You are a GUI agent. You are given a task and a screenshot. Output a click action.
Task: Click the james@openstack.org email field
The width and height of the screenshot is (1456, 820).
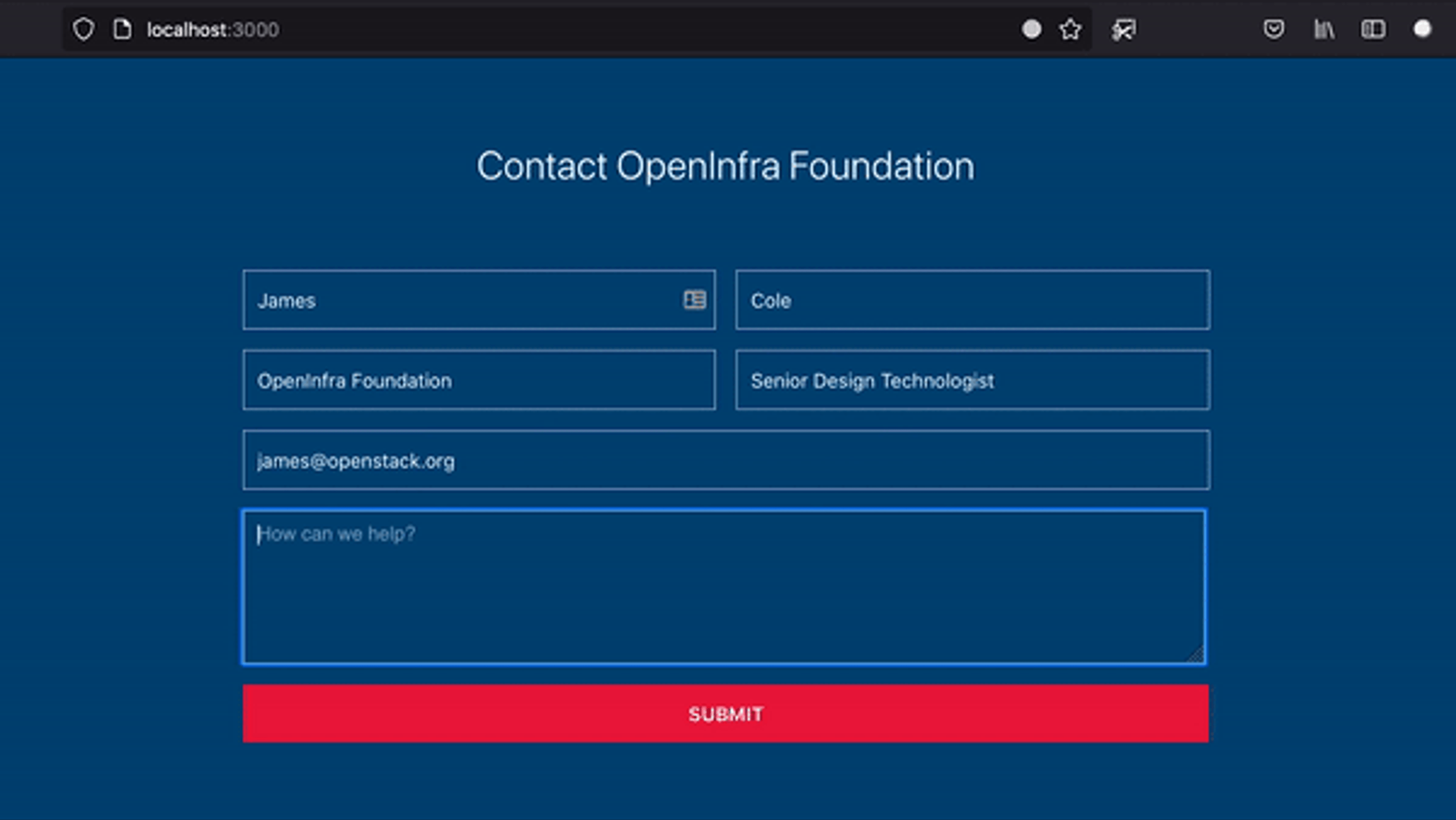726,460
